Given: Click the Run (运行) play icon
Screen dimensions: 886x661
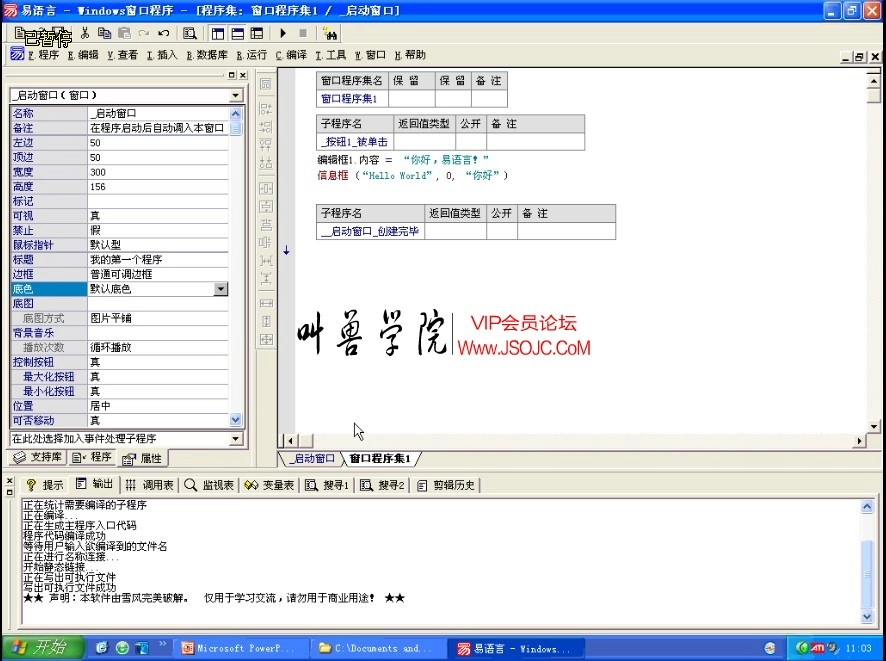Looking at the screenshot, I should (x=283, y=34).
